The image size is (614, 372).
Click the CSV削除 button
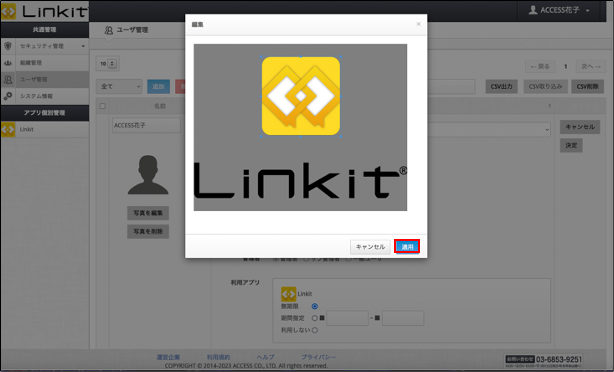coord(587,87)
